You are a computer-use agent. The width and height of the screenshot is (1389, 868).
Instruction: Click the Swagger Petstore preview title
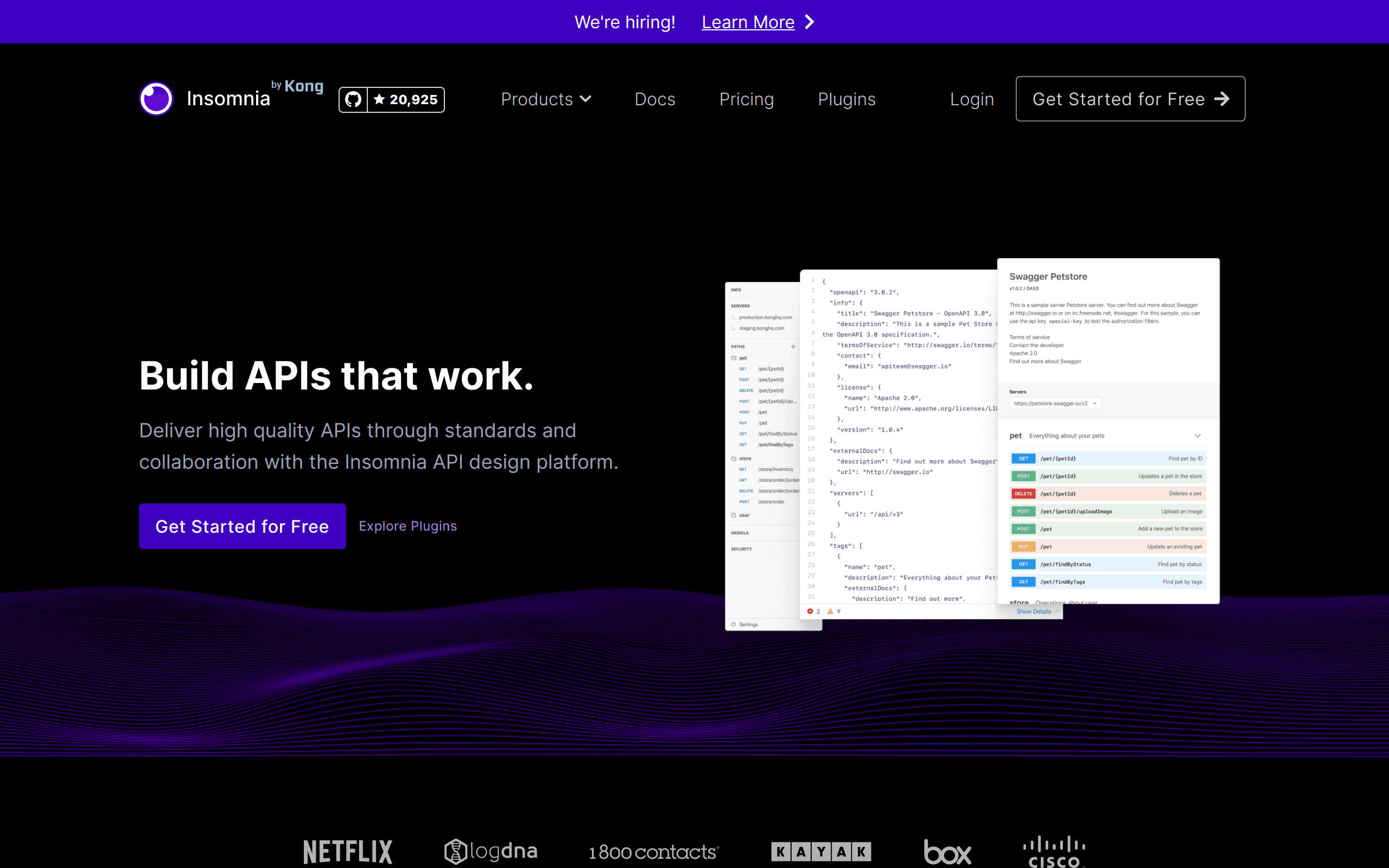pos(1048,276)
